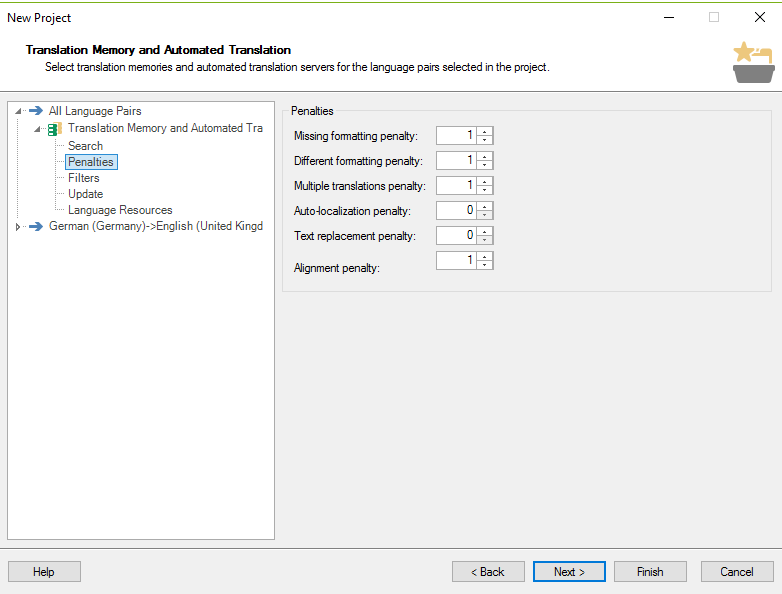The width and height of the screenshot is (782, 594).
Task: Collapse the All Language Pairs node
Action: click(18, 111)
